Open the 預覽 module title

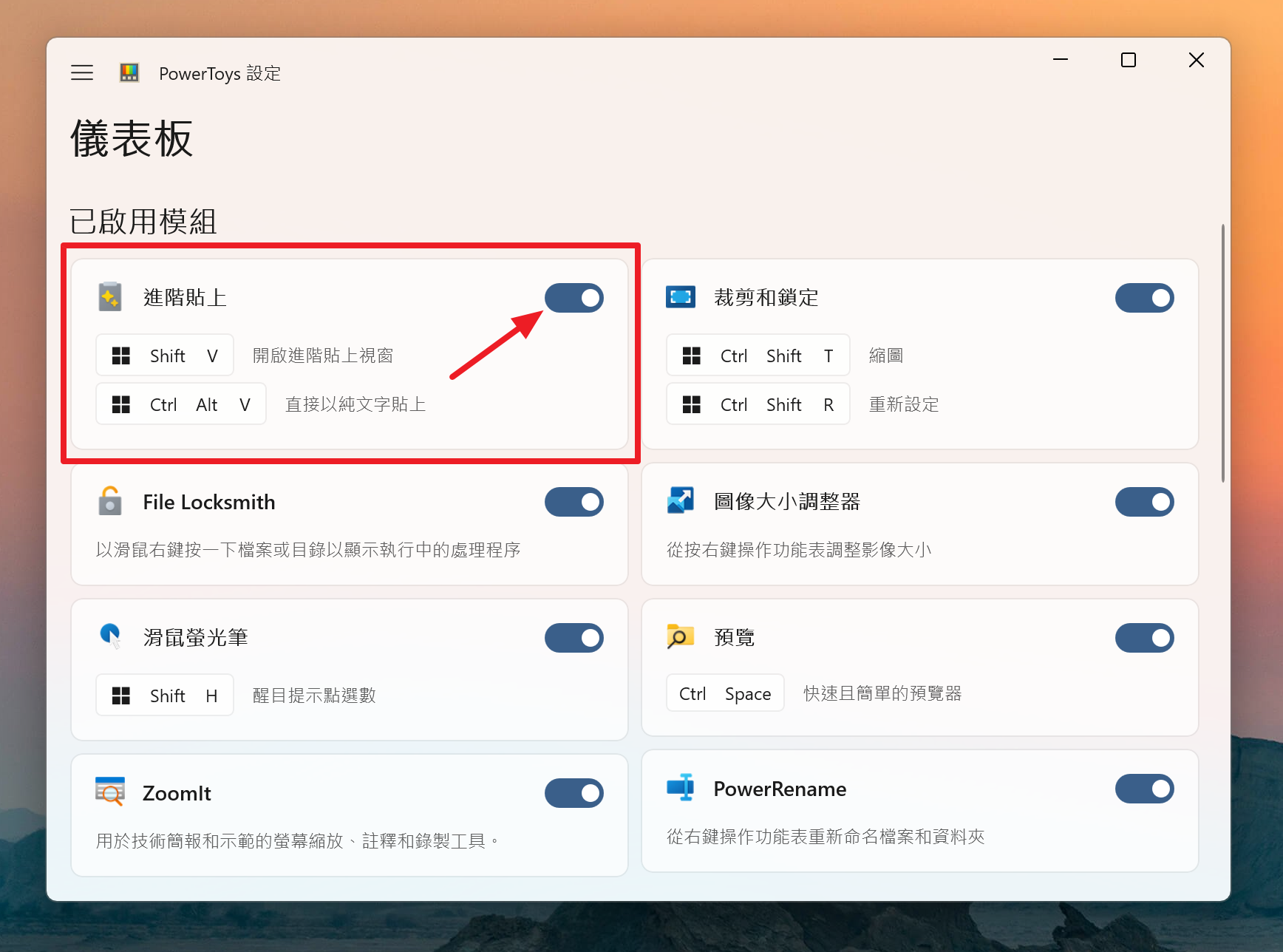(x=734, y=637)
